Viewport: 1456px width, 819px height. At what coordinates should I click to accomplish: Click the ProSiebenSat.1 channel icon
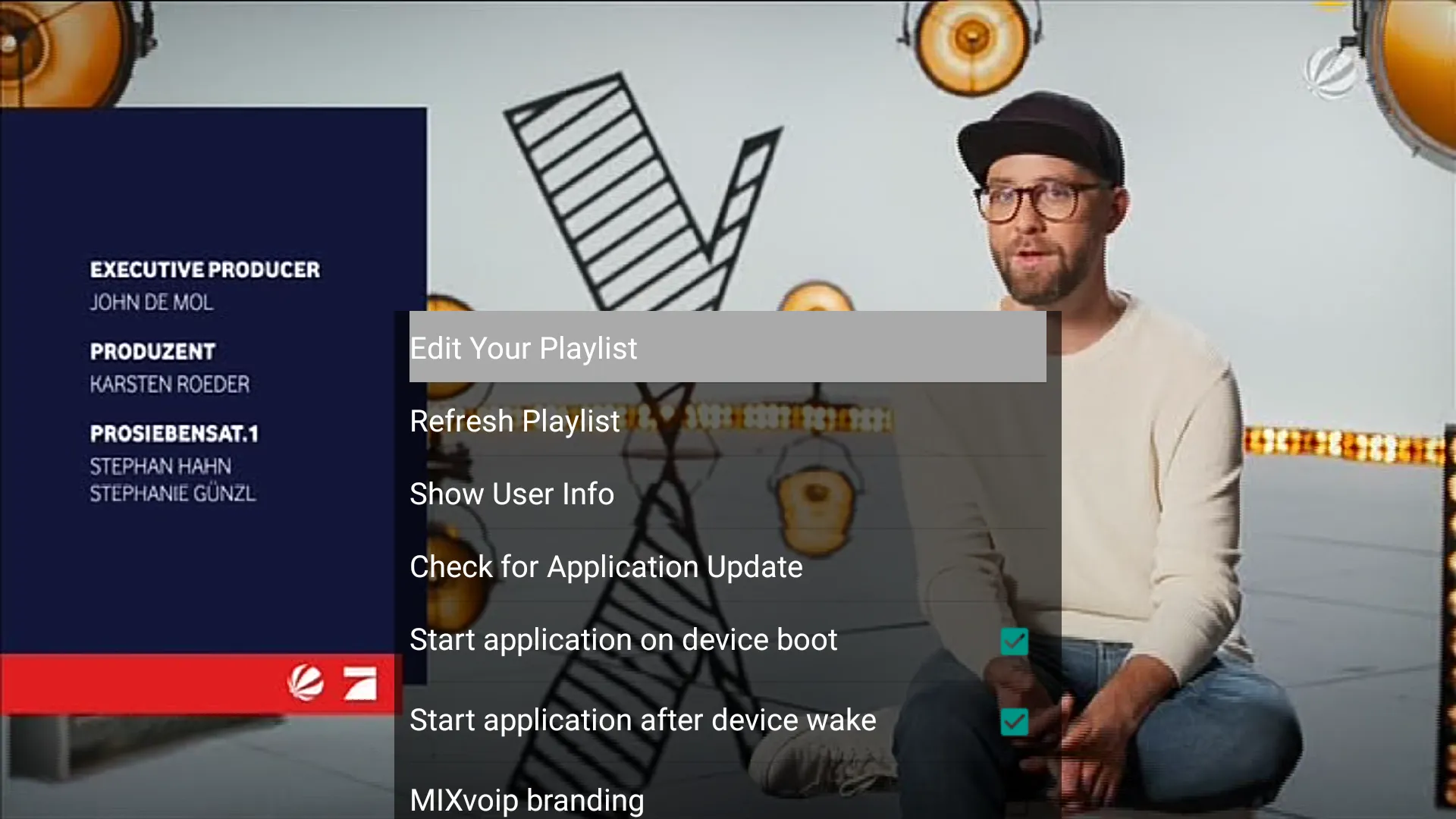coord(360,683)
